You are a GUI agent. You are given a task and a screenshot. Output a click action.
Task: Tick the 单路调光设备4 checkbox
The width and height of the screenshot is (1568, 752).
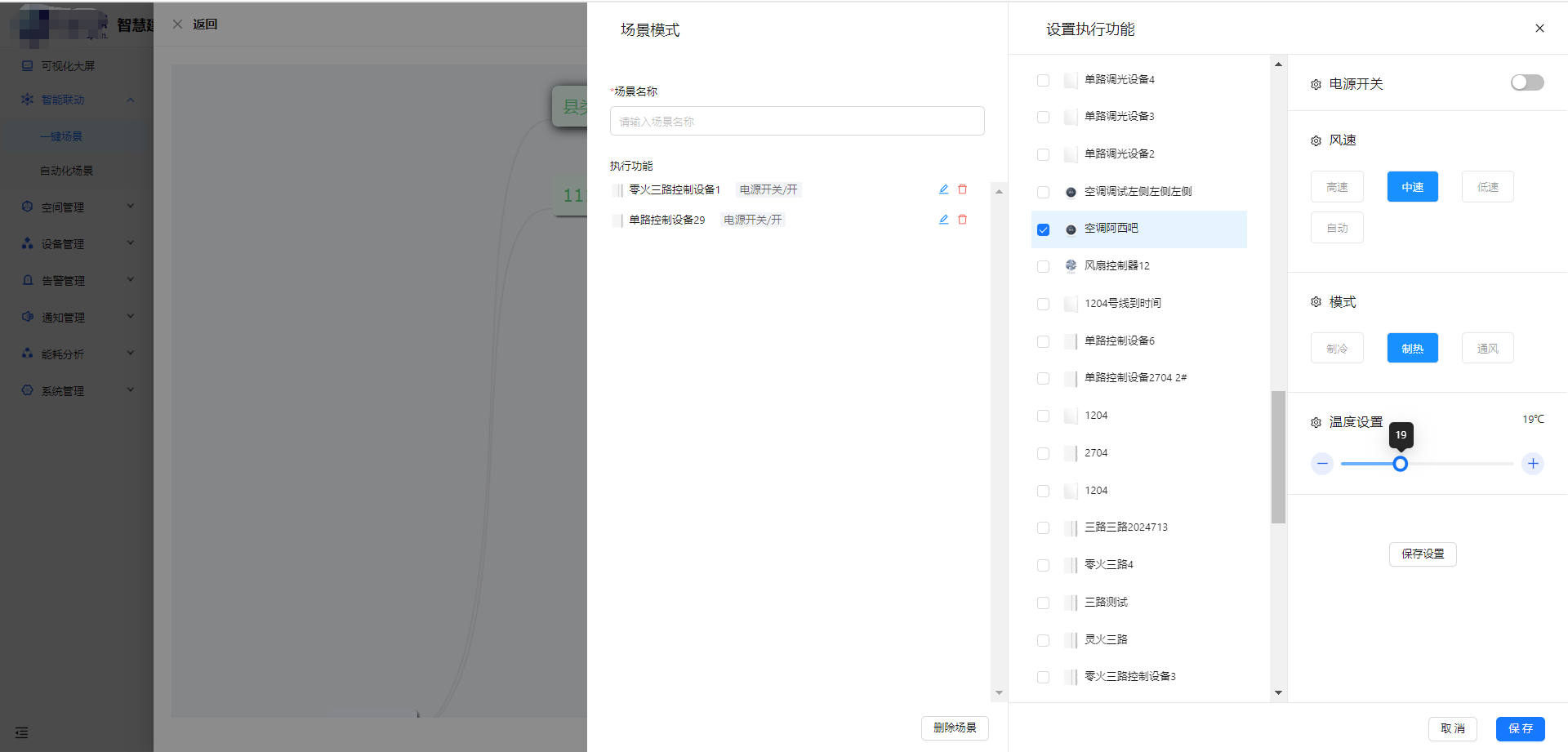pos(1043,80)
